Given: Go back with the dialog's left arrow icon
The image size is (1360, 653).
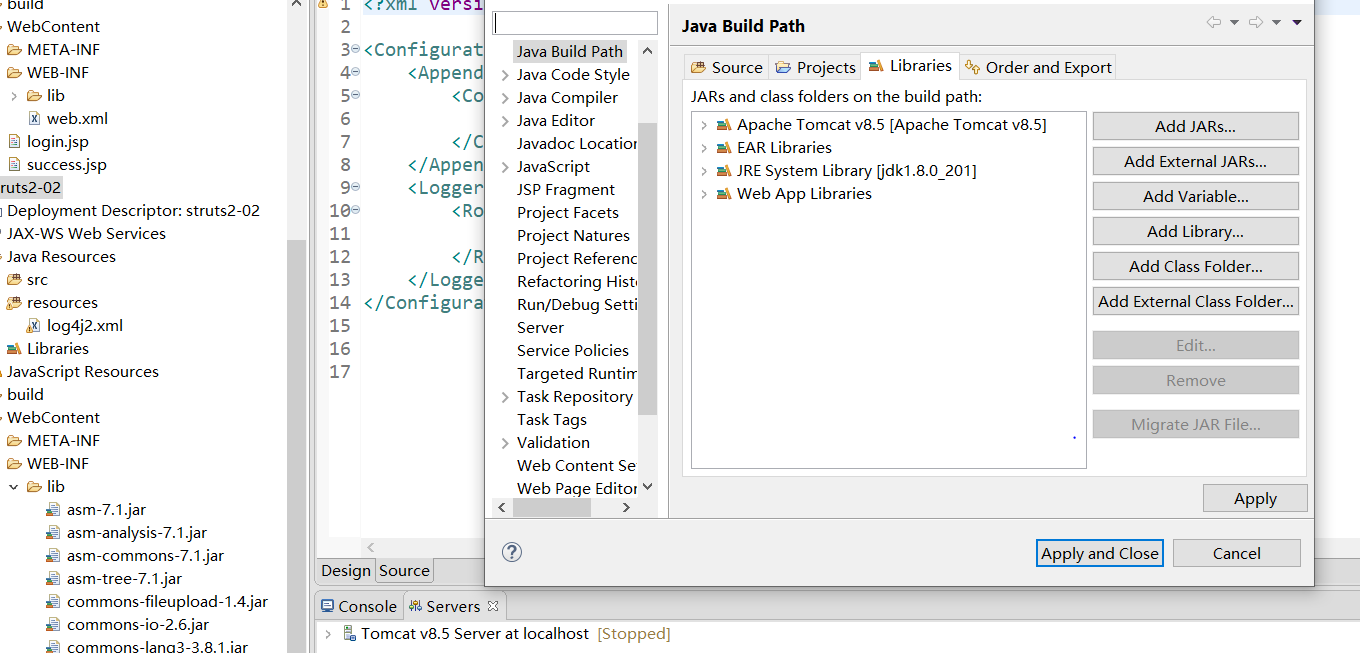Looking at the screenshot, I should click(1214, 22).
